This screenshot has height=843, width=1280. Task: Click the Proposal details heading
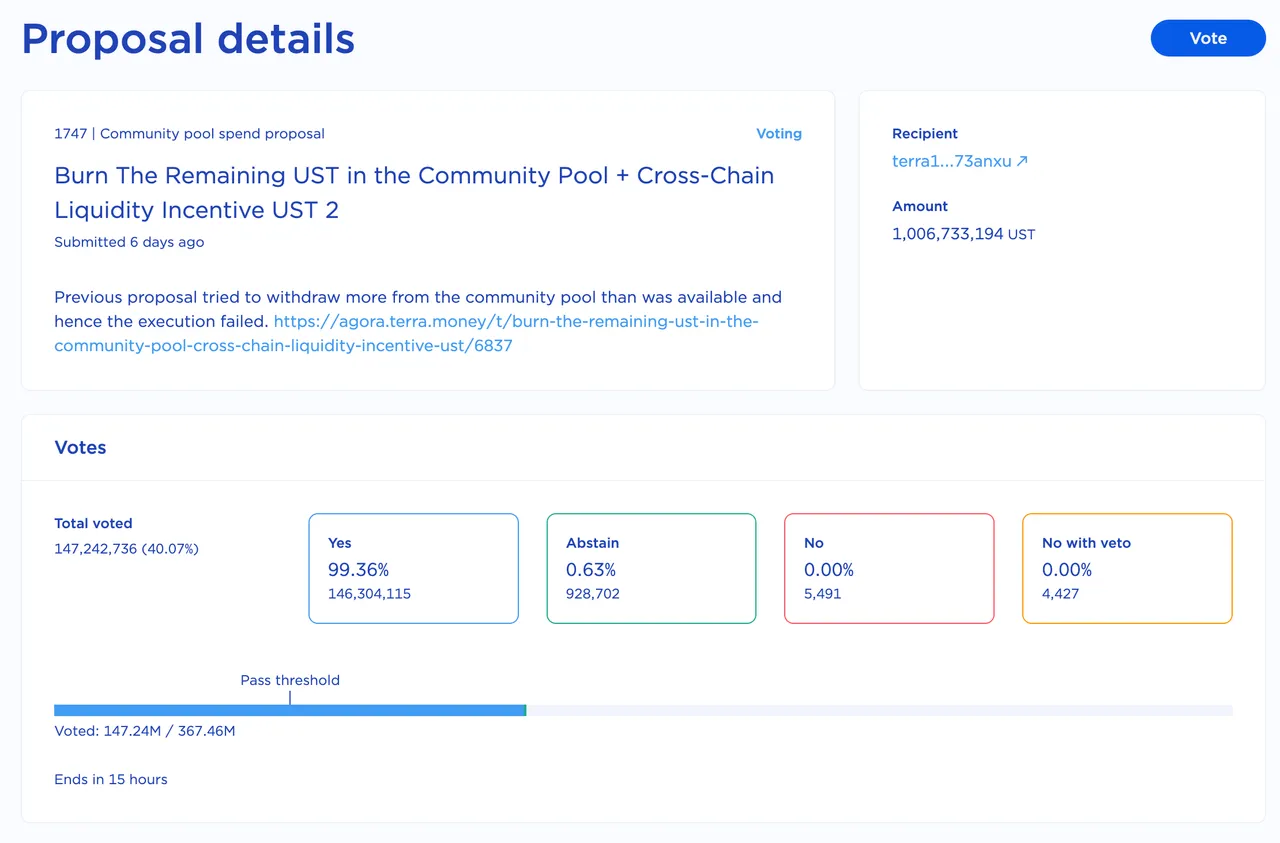(188, 39)
